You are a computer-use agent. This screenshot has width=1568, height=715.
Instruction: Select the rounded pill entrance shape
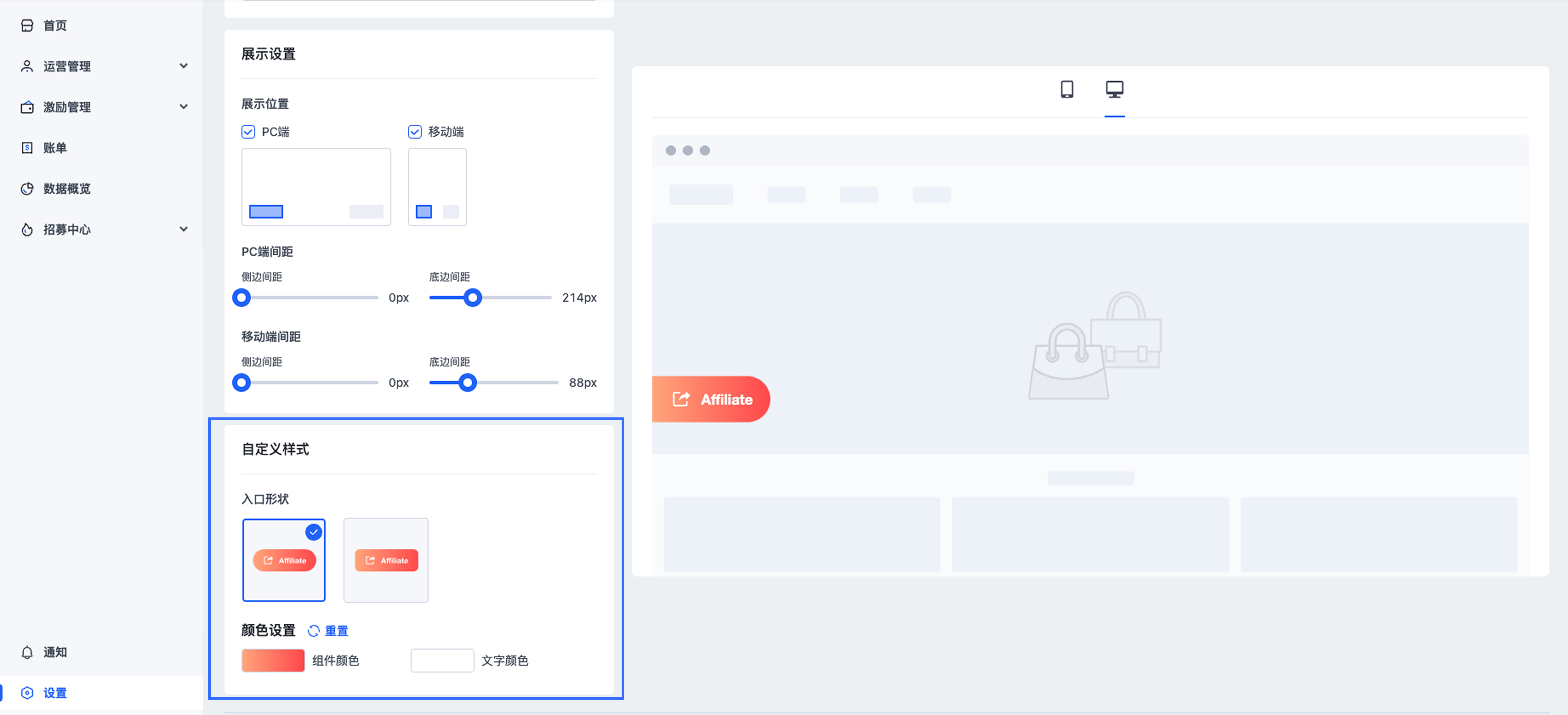[x=284, y=560]
